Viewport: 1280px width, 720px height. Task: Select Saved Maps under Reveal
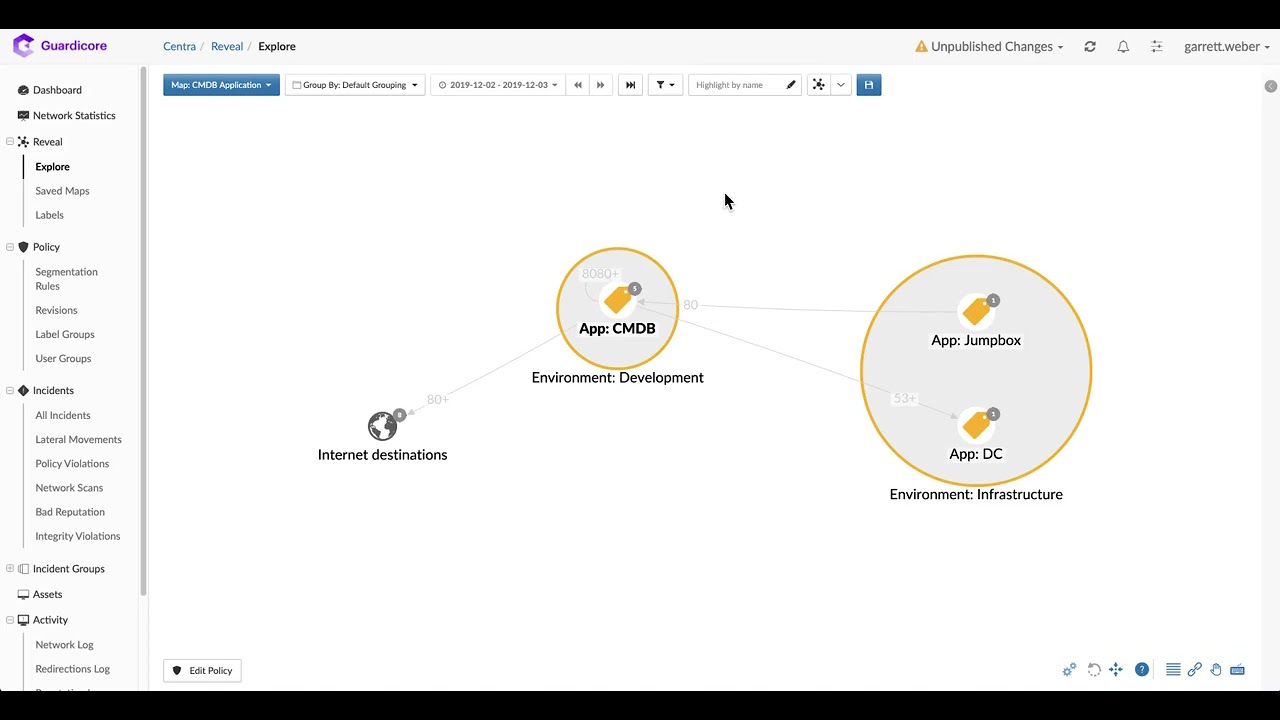click(x=62, y=191)
